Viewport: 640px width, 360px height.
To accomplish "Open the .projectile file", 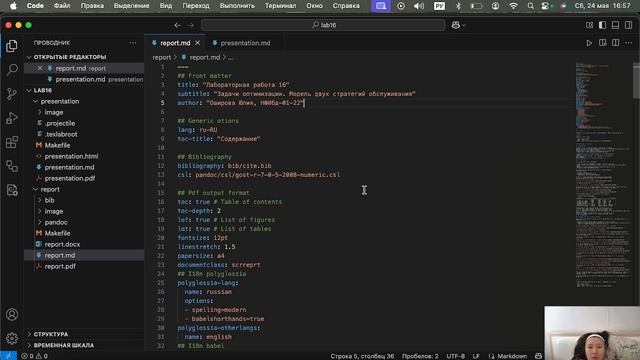I will click(x=60, y=123).
